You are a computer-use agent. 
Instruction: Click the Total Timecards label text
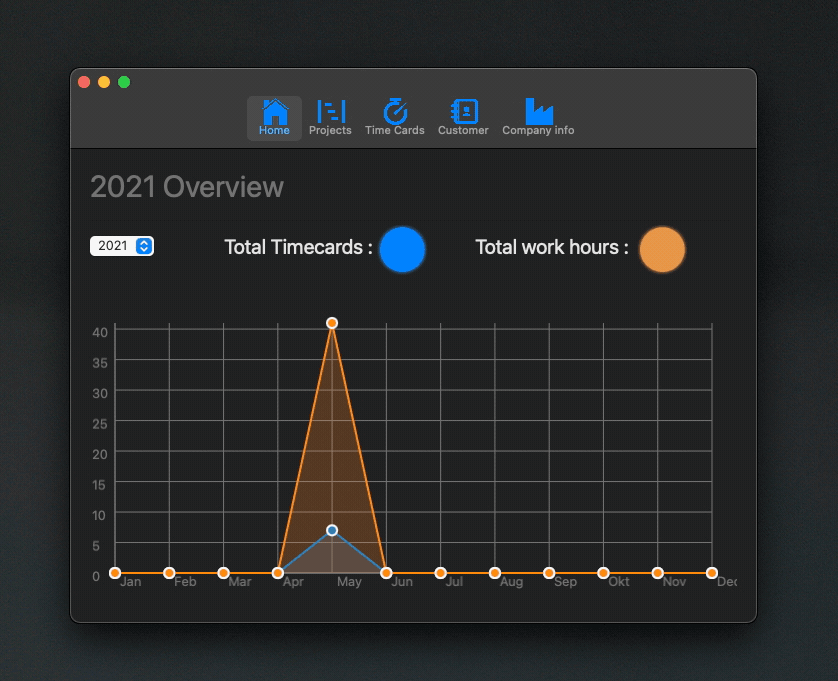click(x=297, y=247)
